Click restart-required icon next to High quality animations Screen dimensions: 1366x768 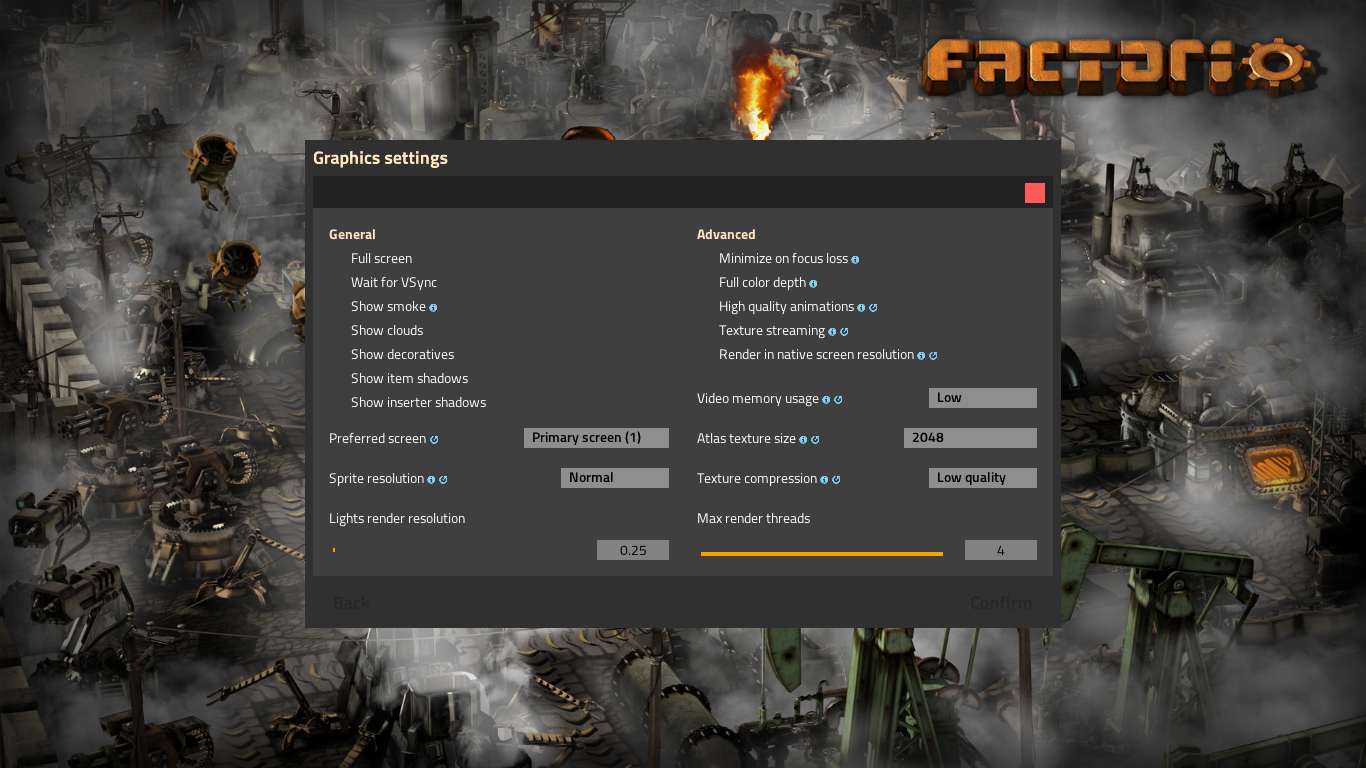pos(873,307)
